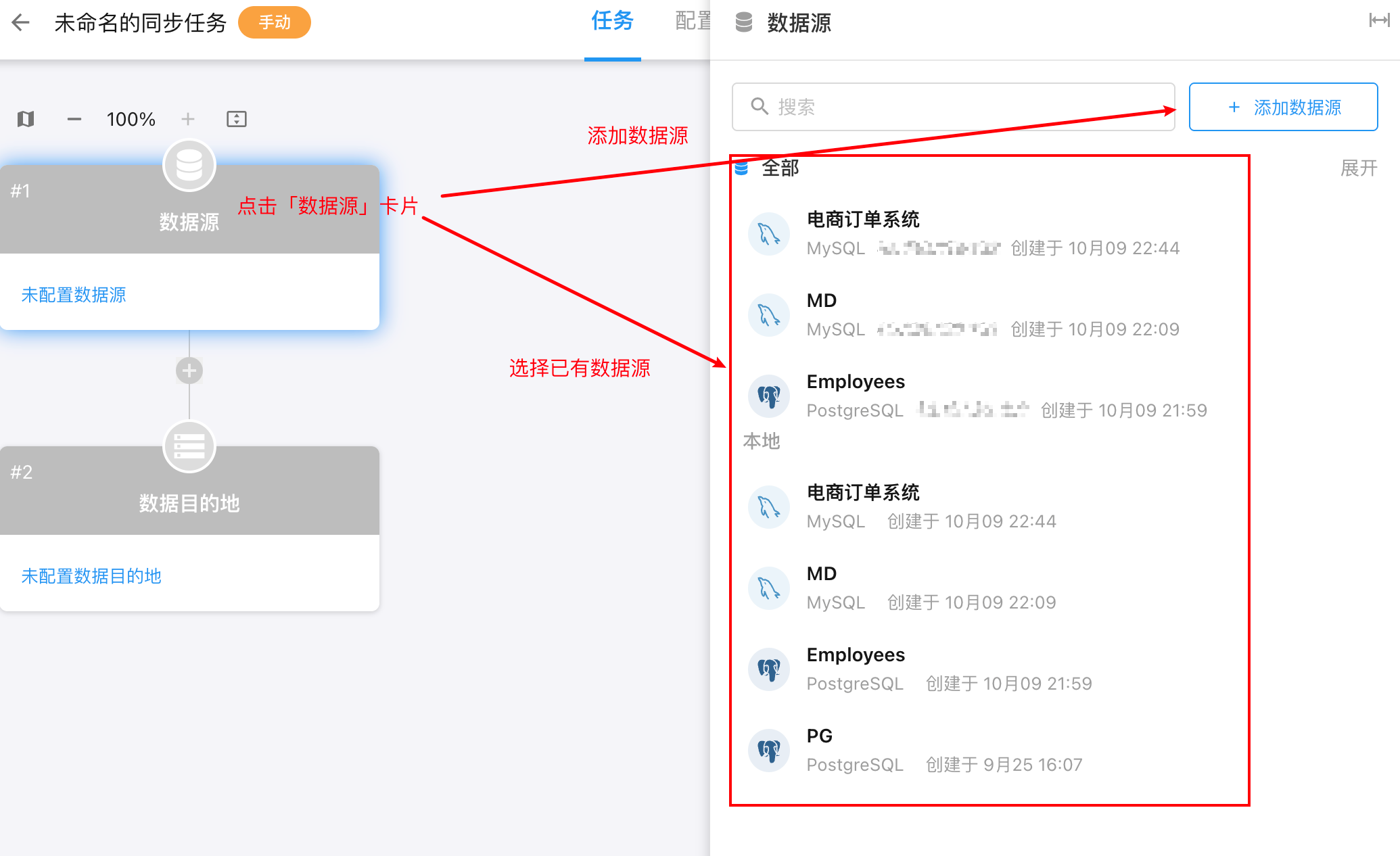The height and width of the screenshot is (856, 1400).
Task: Click the fit-to-screen canvas icon
Action: coord(236,120)
